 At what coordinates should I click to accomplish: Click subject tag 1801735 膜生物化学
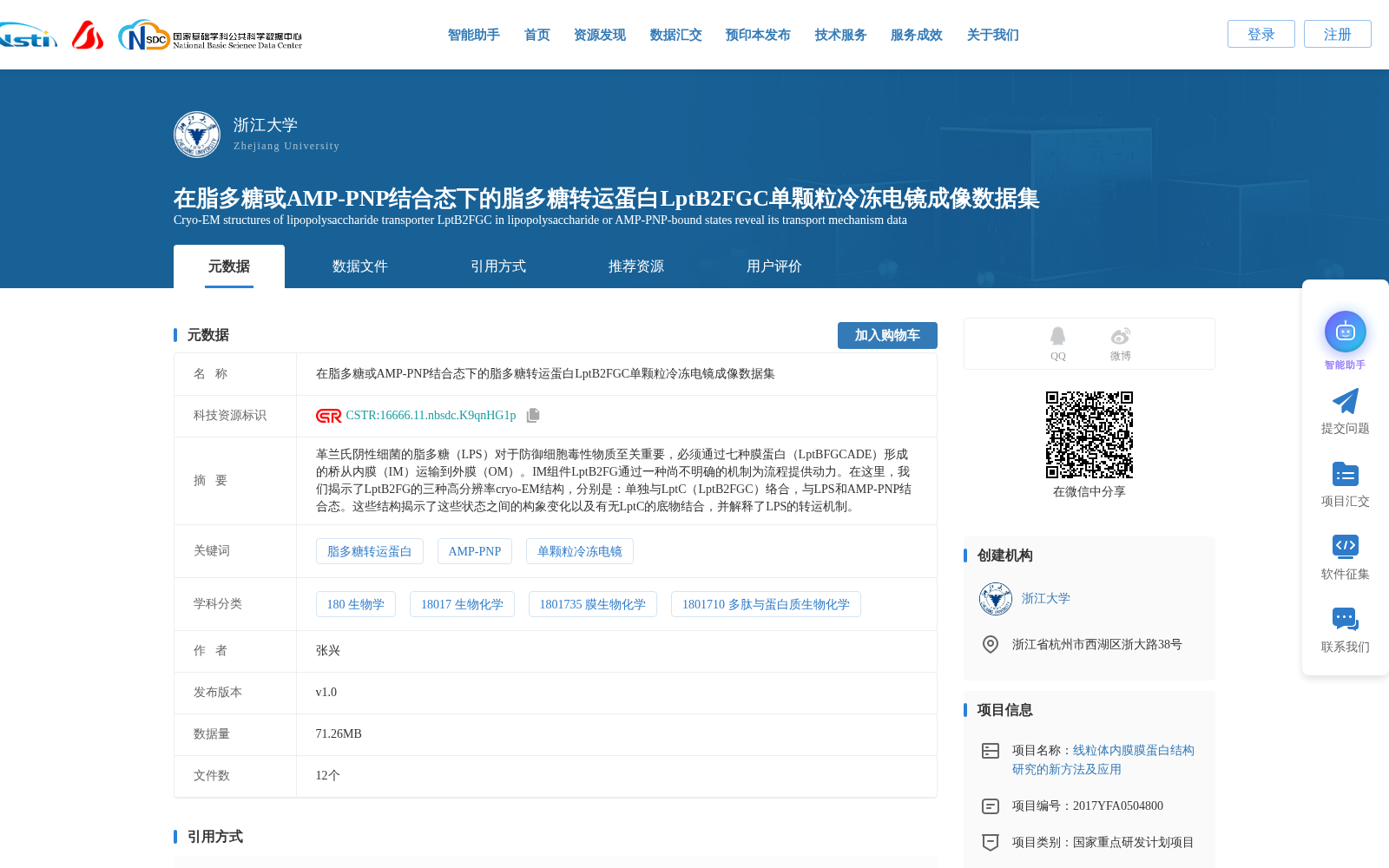coord(593,604)
